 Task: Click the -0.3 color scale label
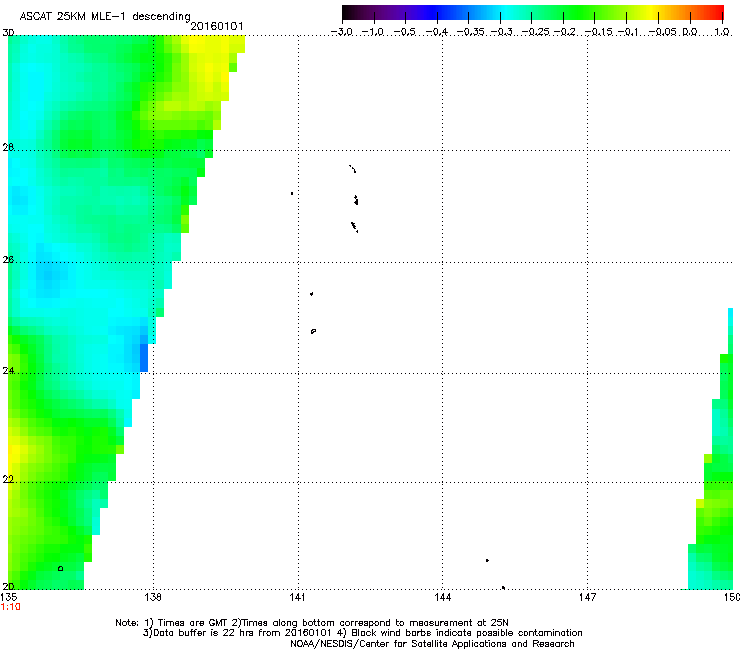click(502, 32)
